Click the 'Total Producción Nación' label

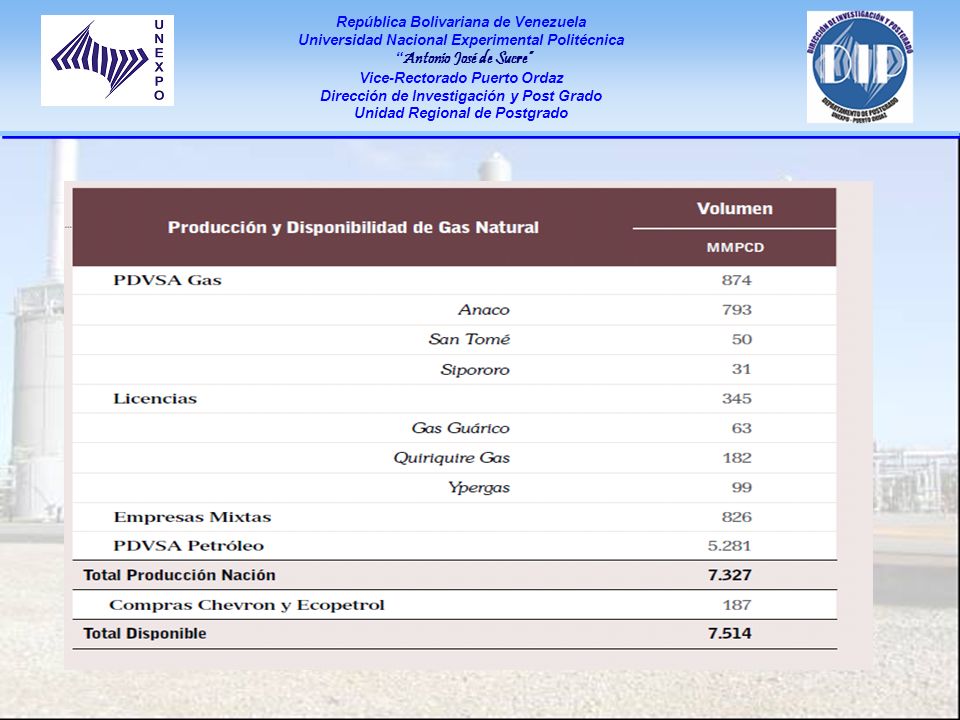tap(179, 575)
